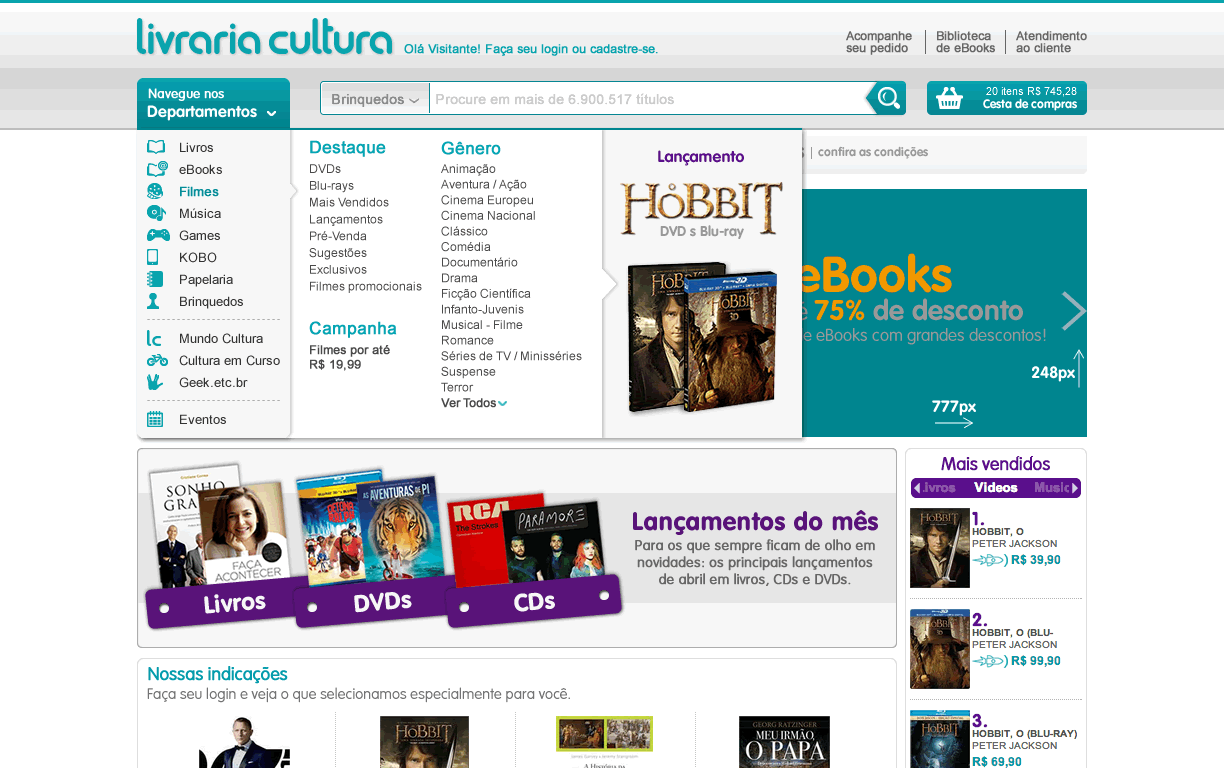
Task: Click the Livraria Cultura logo
Action: click(265, 37)
